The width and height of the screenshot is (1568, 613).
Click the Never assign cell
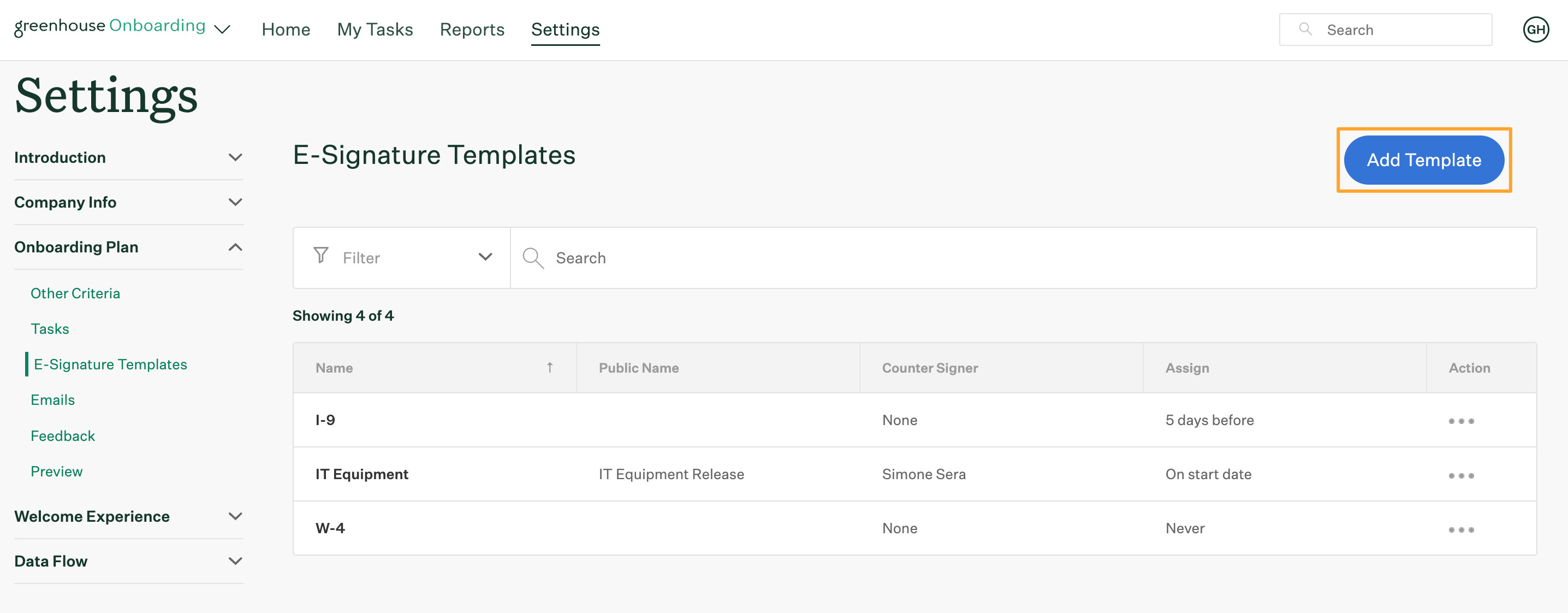pyautogui.click(x=1185, y=528)
